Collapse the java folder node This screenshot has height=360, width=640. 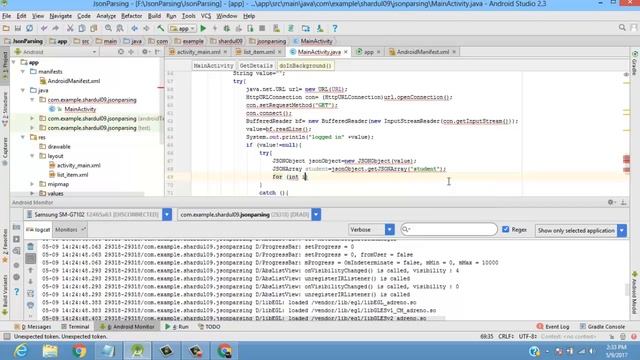23,90
